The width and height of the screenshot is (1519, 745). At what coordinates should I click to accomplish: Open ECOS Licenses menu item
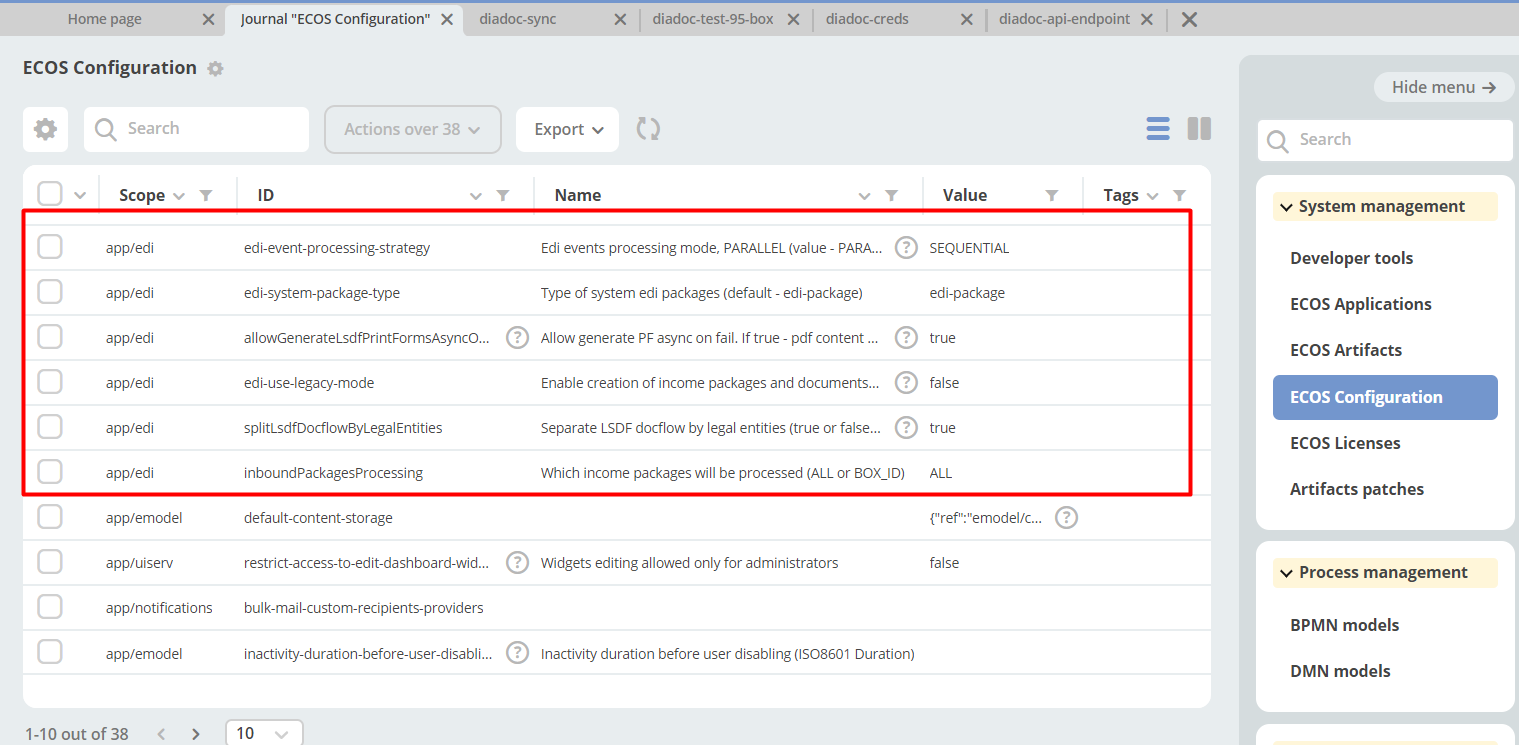click(x=1345, y=443)
